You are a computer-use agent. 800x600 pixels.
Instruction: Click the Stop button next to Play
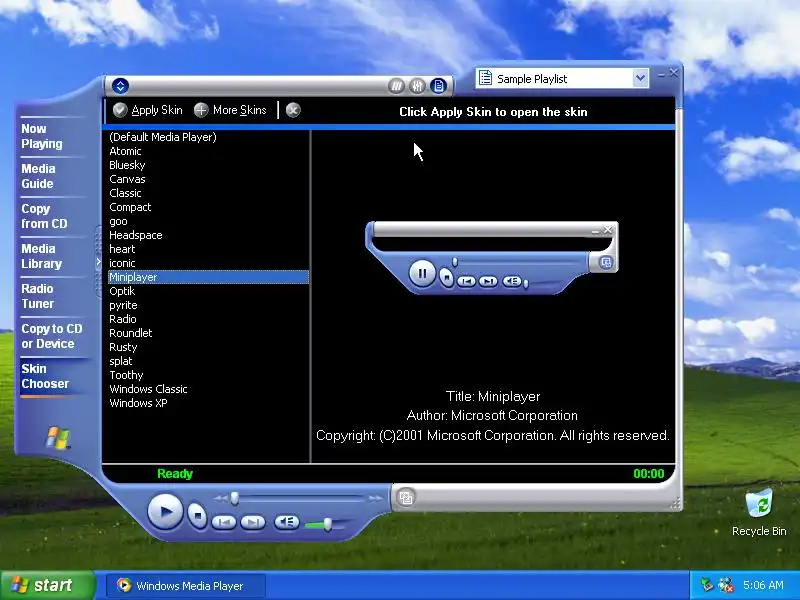(x=197, y=515)
